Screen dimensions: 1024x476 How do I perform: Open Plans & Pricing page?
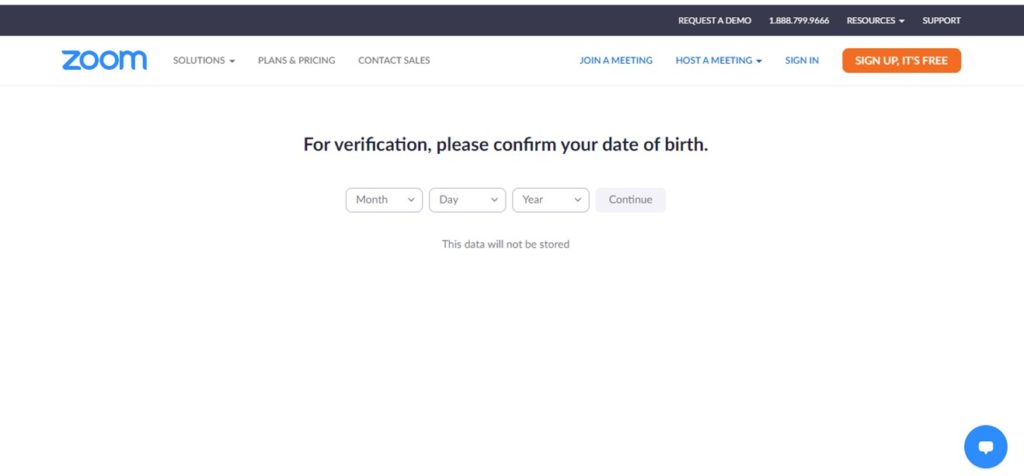click(x=296, y=60)
